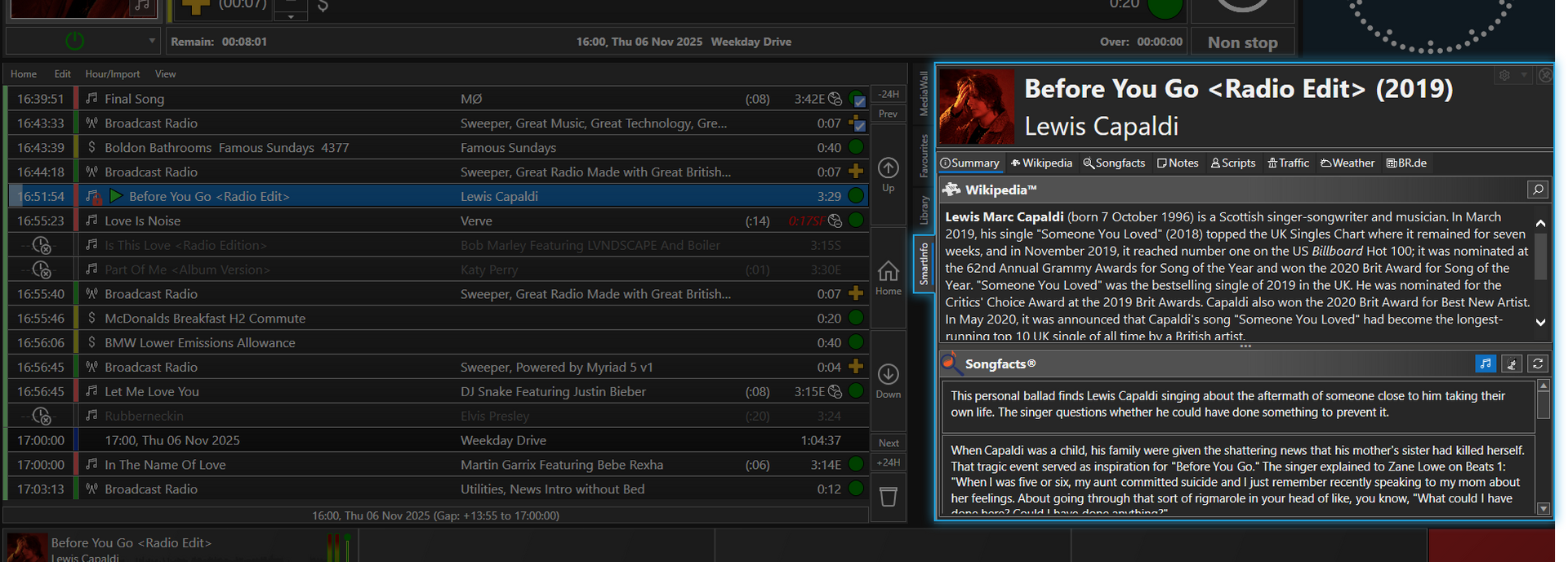
Task: Open the Home menu in the log toolbar
Action: tap(24, 74)
